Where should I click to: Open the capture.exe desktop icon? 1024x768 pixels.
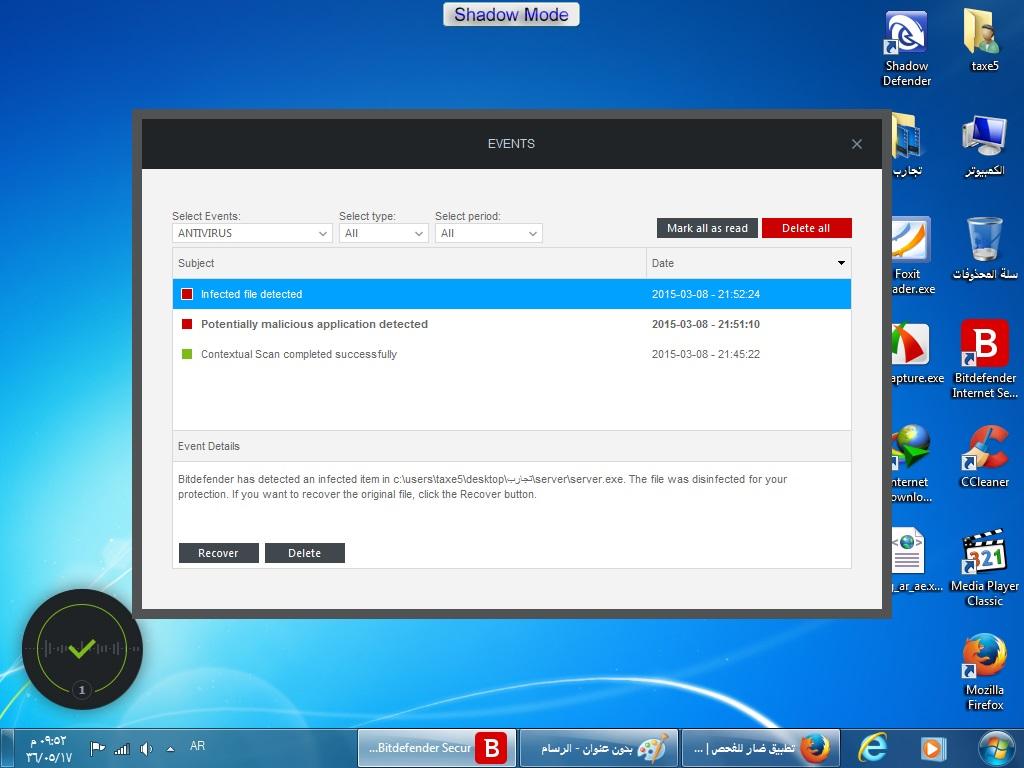[917, 353]
